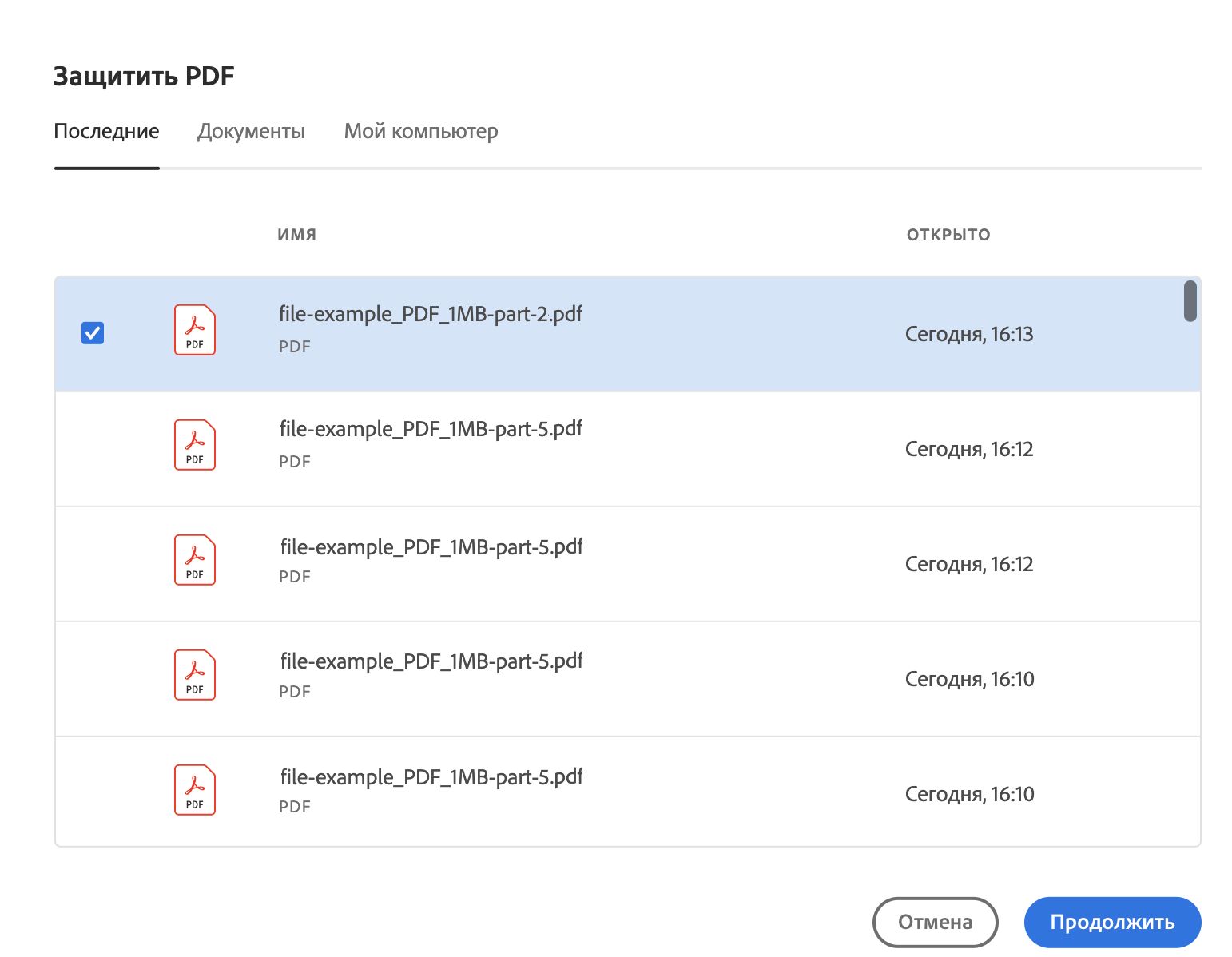Select file name file-example_PDF_1MB-part-2.pdf
Screen dimensions: 1232x957
click(x=430, y=314)
